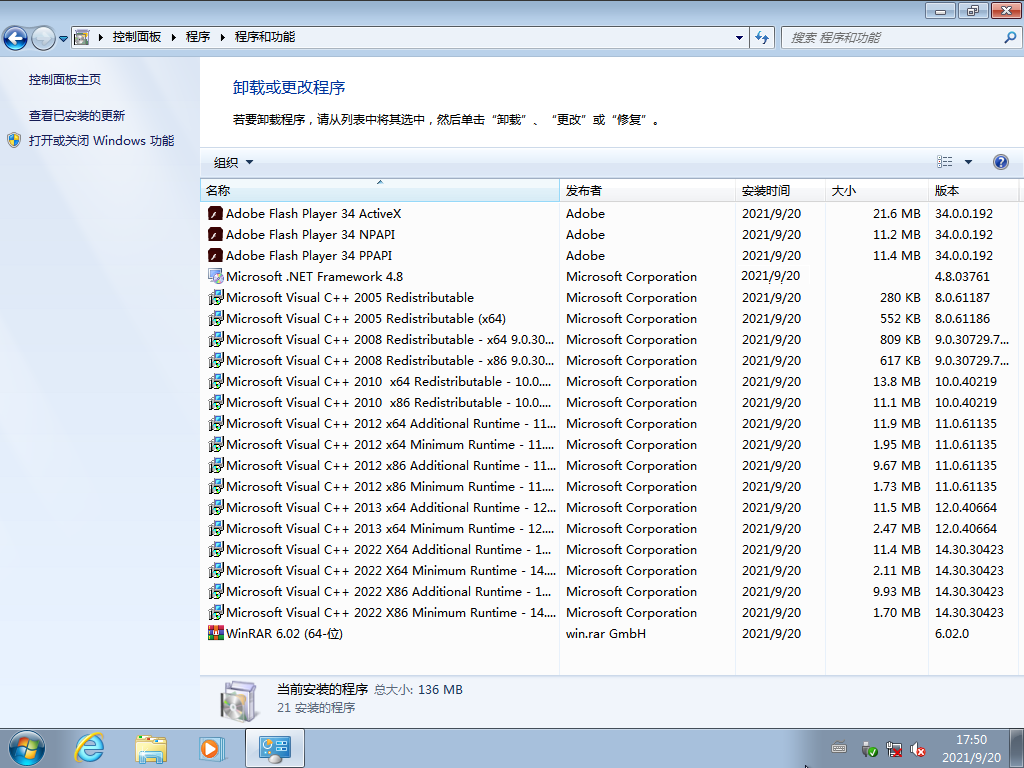Click the WinRAR 6.02 program icon
1024x768 pixels.
pos(215,633)
